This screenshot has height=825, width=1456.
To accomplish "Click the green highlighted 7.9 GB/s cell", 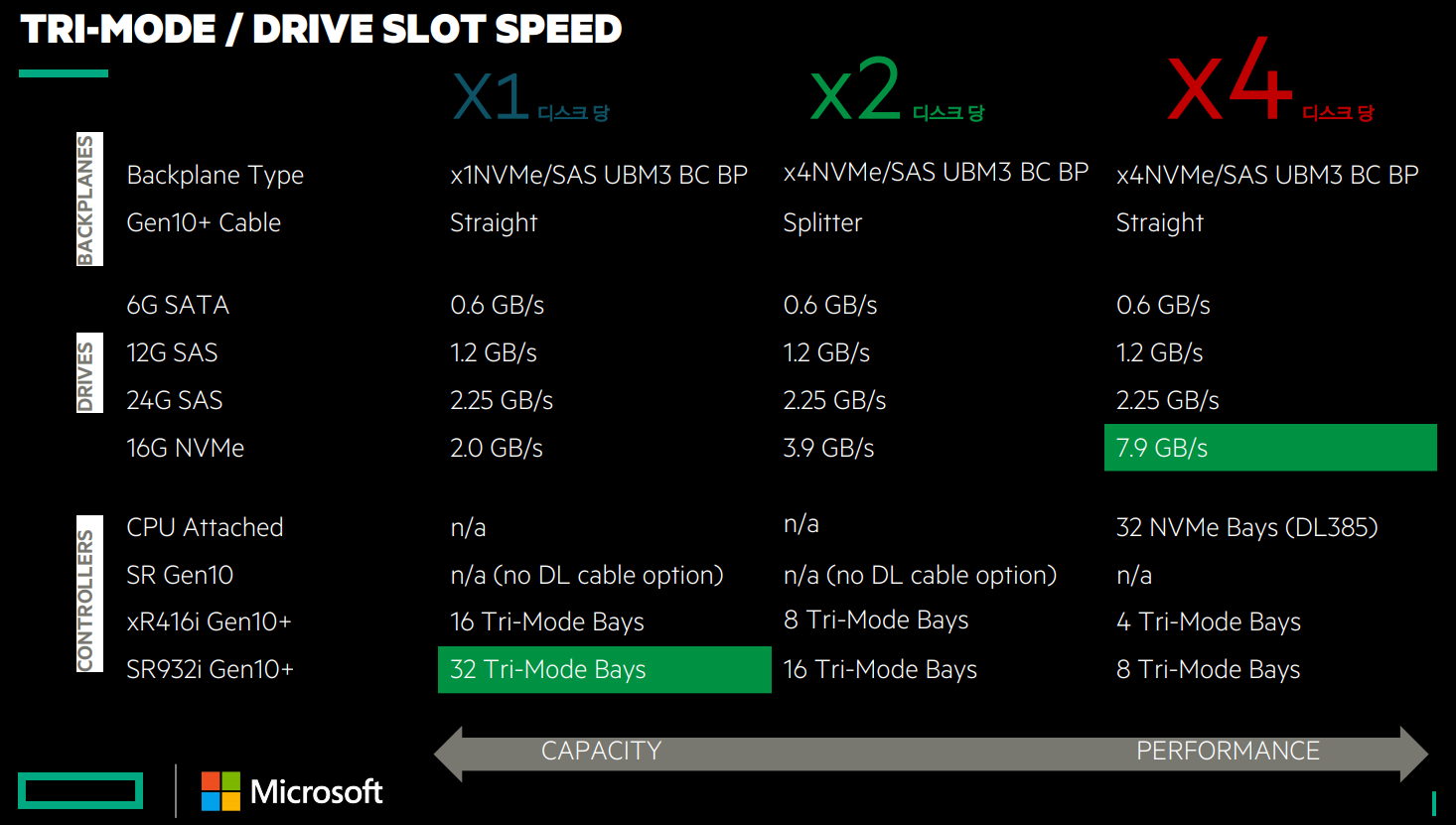I will point(1269,448).
